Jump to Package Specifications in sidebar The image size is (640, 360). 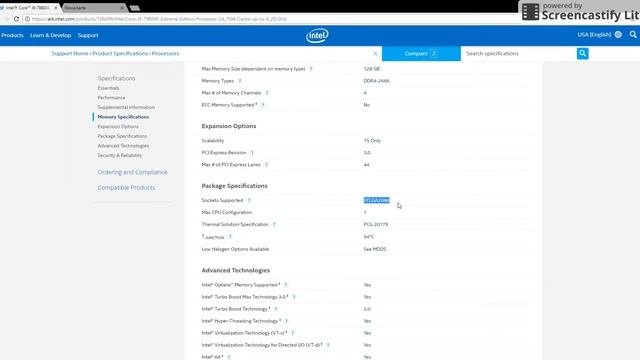tap(122, 136)
